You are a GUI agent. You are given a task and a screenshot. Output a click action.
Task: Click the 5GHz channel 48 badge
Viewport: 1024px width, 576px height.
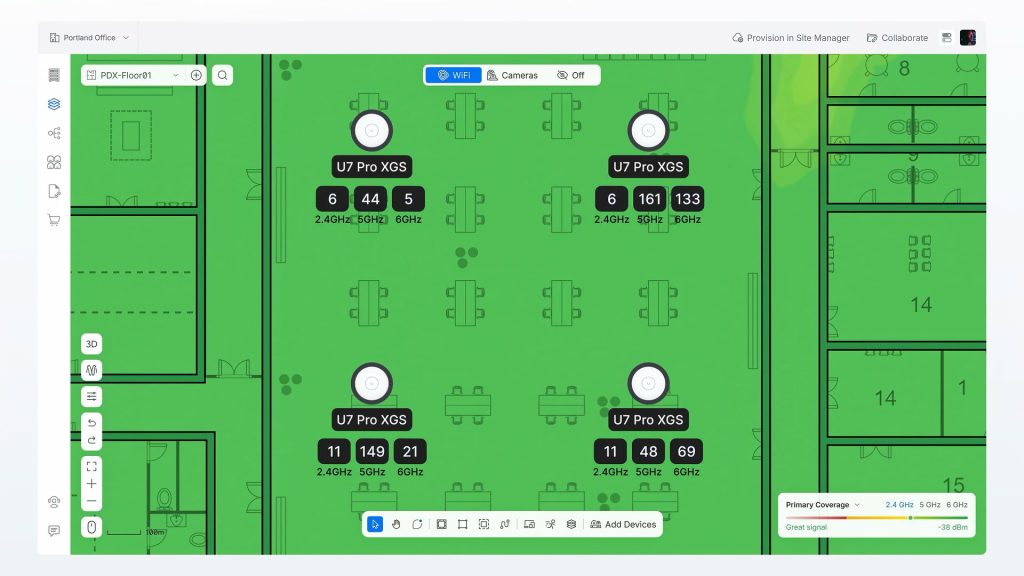(648, 451)
